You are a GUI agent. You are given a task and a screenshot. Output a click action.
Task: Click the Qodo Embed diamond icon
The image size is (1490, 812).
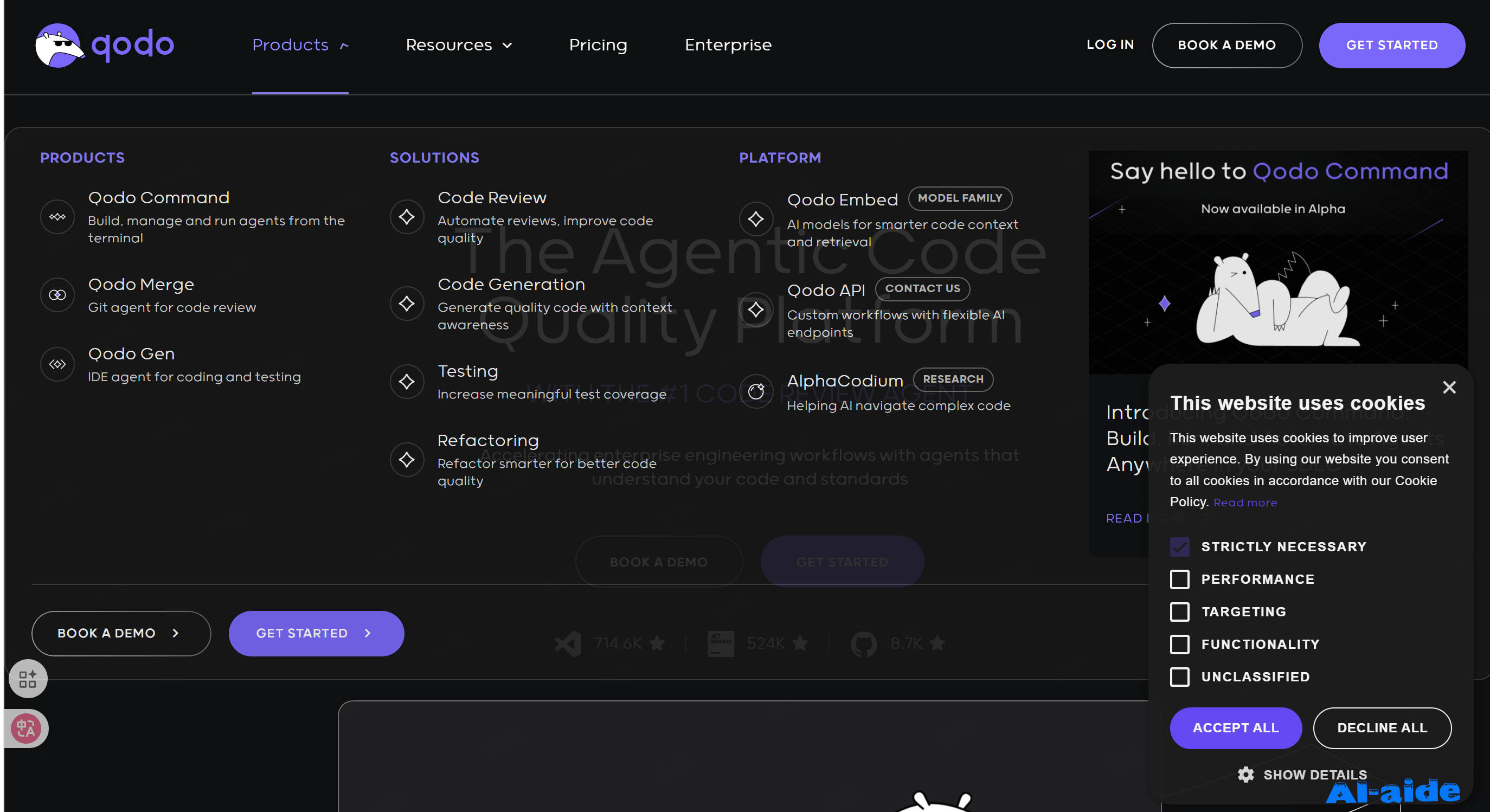coord(756,218)
